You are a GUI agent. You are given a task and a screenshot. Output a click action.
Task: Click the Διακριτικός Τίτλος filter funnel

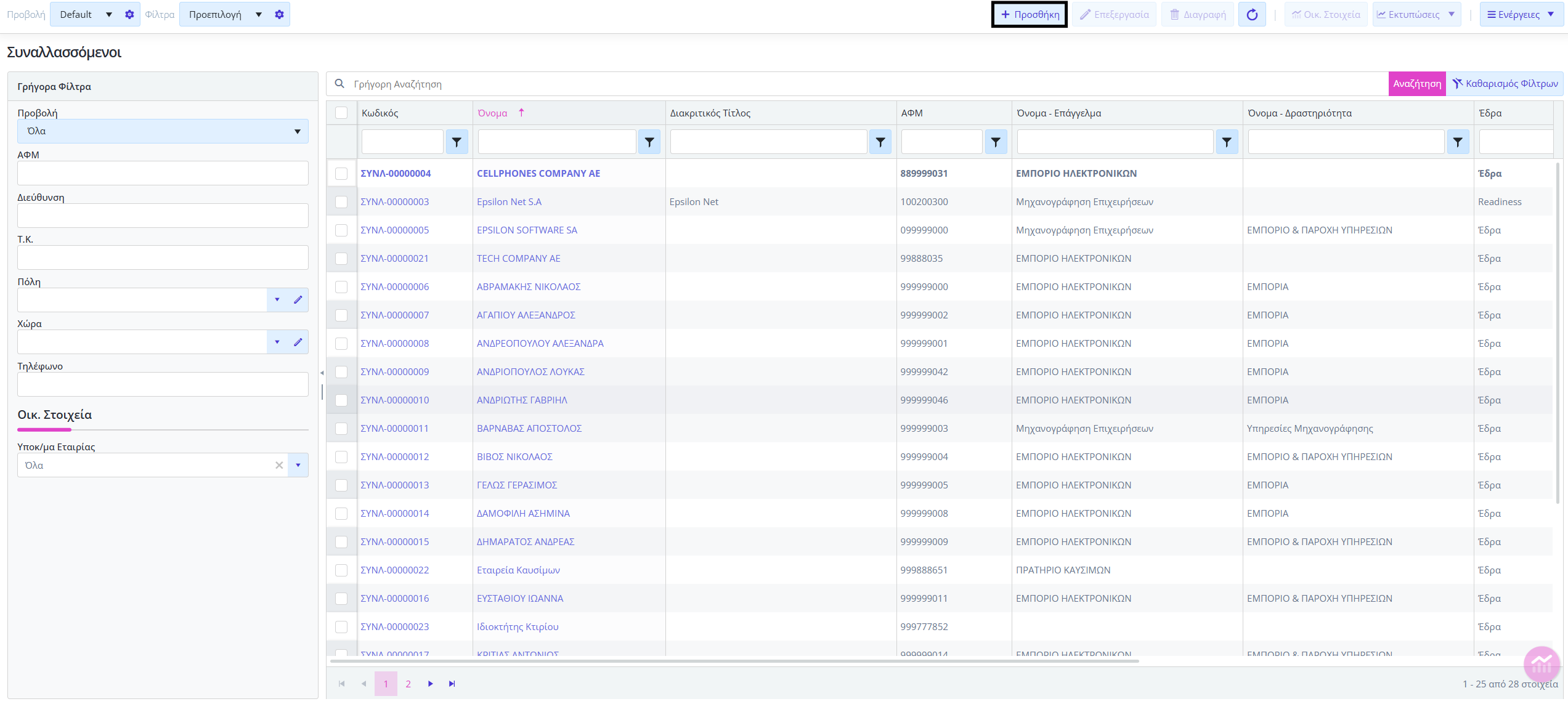[880, 142]
